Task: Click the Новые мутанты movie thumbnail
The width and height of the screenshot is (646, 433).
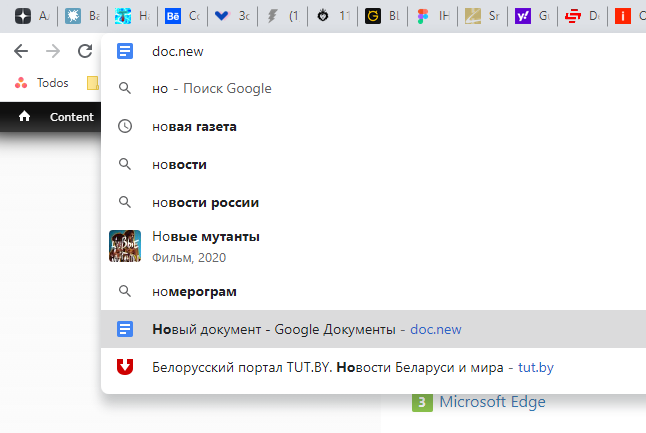Action: (x=125, y=246)
